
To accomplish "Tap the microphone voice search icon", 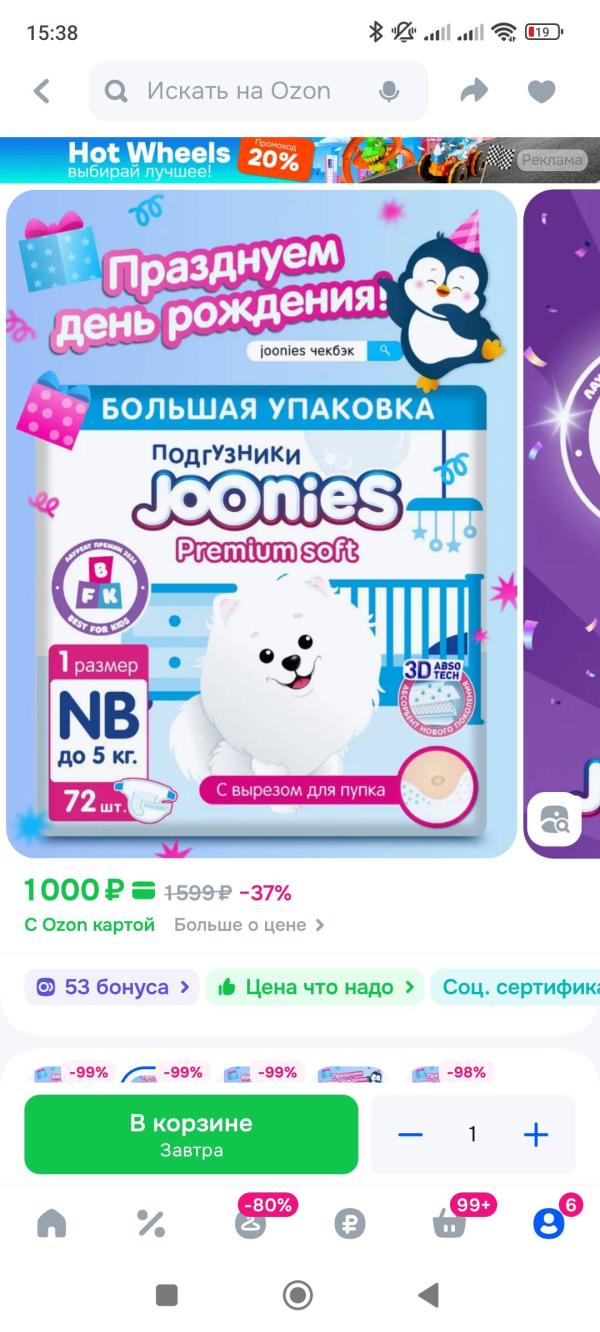I will tap(389, 92).
